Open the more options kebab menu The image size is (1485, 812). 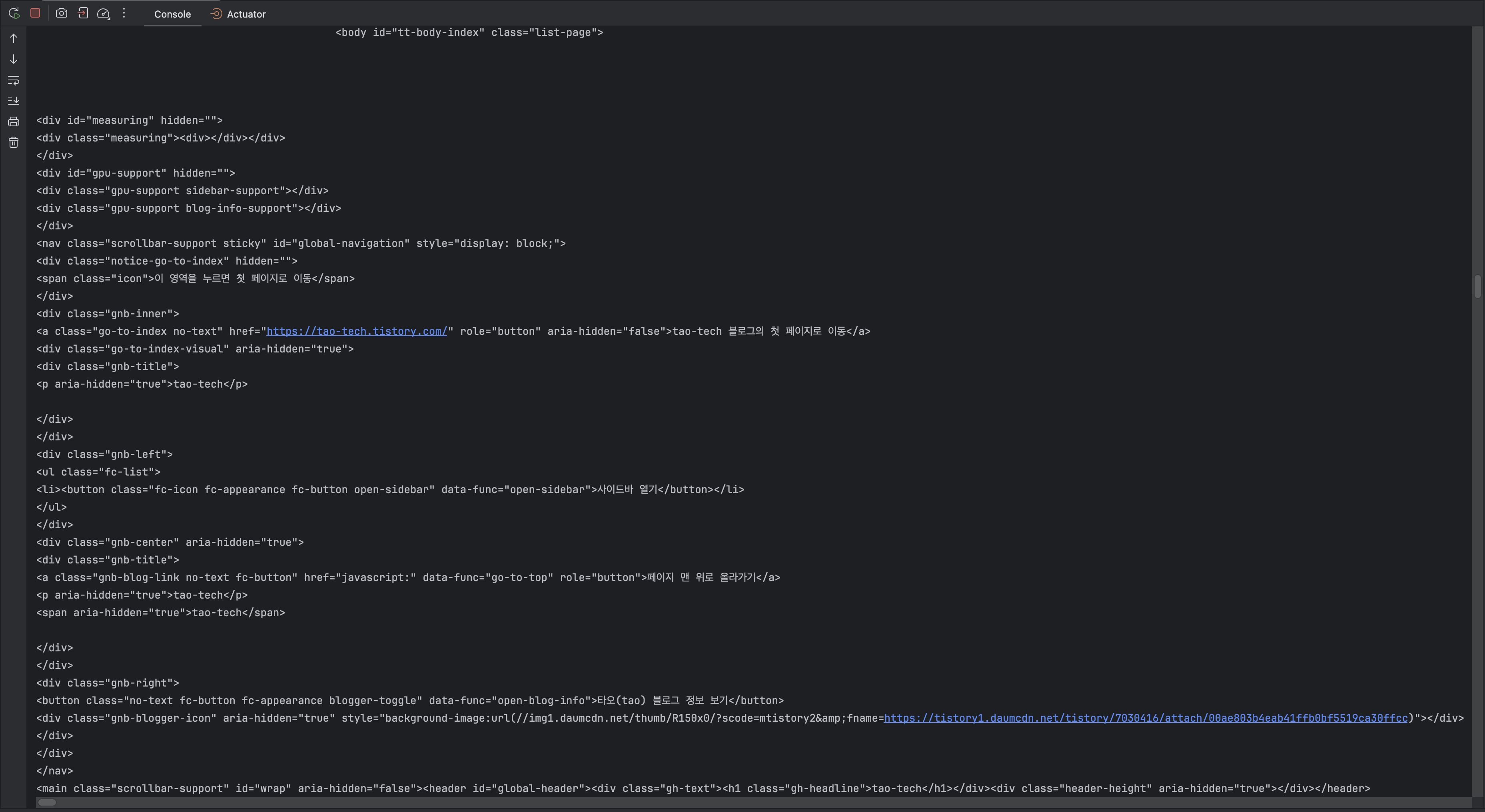click(x=124, y=13)
